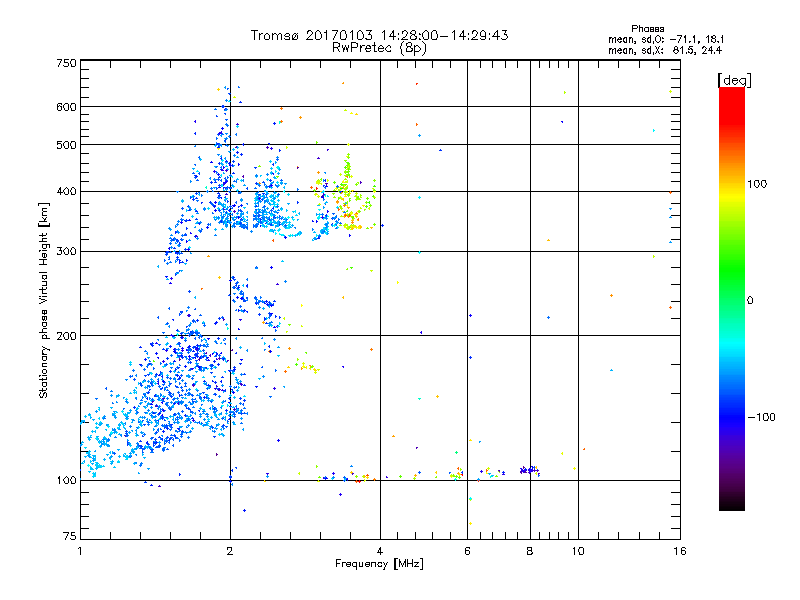Click the y-axis tick label "400"
Screen dimensions: 800x600
pos(66,192)
